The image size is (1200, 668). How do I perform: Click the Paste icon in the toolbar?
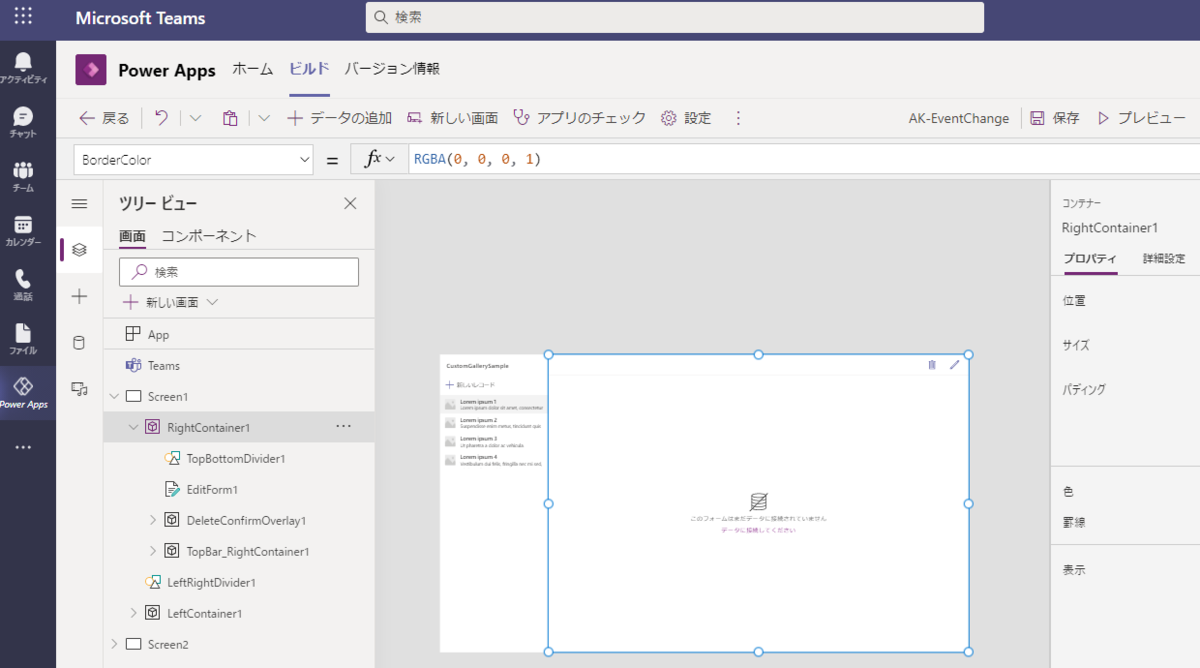[229, 117]
